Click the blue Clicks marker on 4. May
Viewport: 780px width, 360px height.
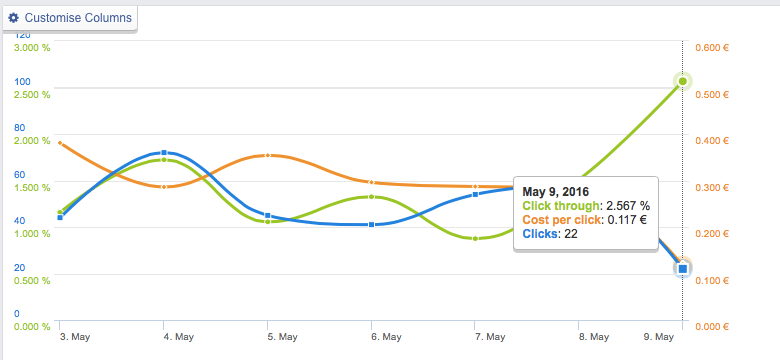click(x=164, y=153)
